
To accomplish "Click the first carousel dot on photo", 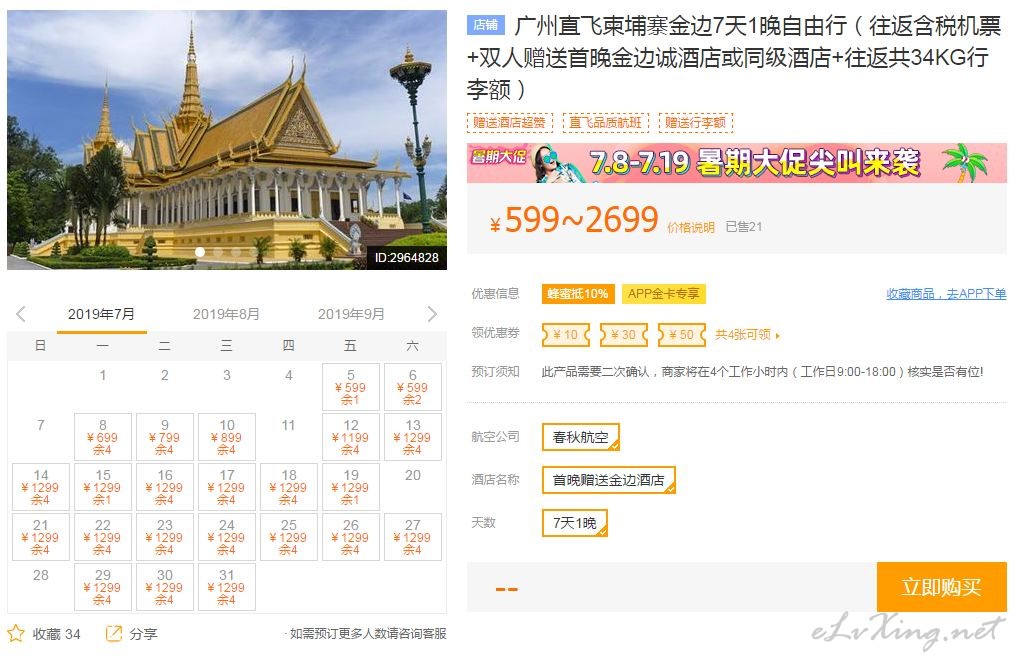I will (x=200, y=252).
